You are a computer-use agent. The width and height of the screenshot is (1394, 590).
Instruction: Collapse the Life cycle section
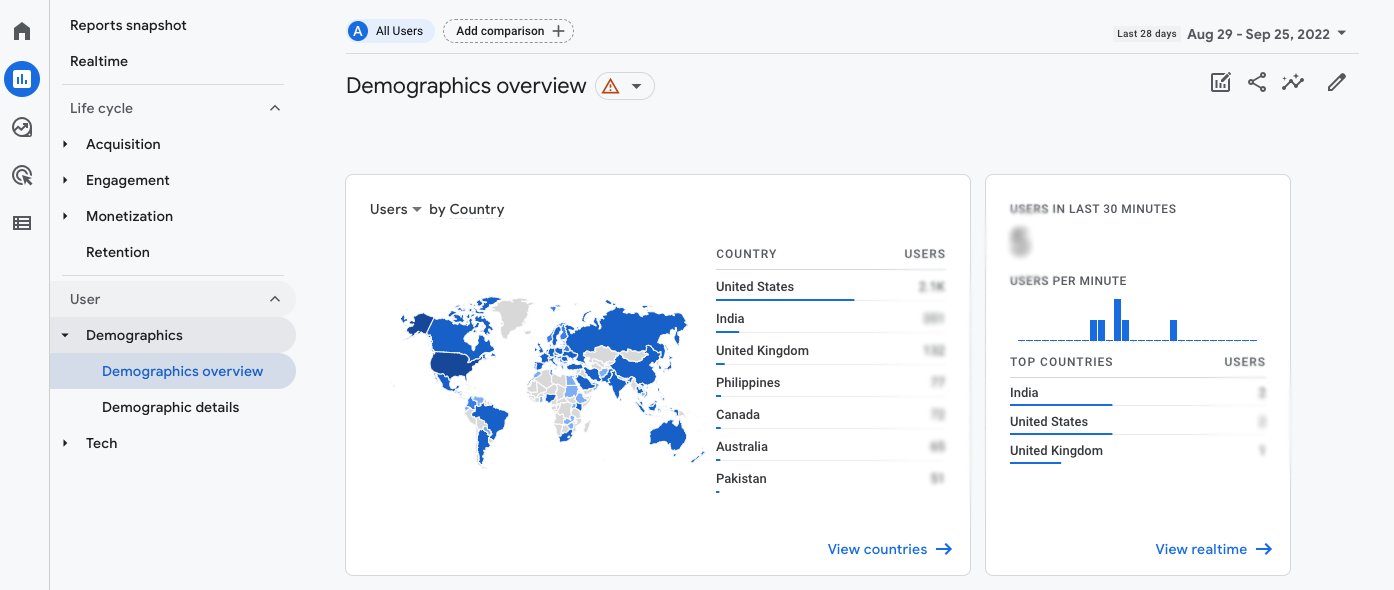(x=275, y=107)
